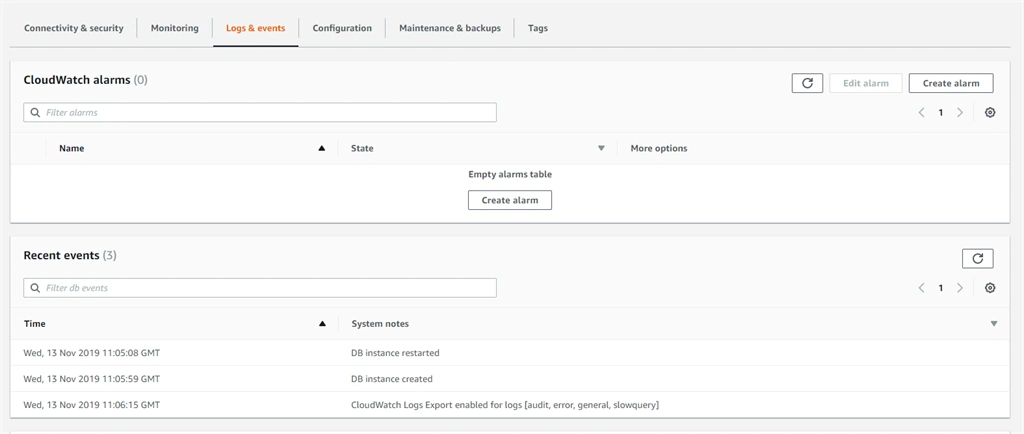Open CloudWatch alarms table settings gear
Viewport: 1024px width, 434px height.
tap(990, 112)
